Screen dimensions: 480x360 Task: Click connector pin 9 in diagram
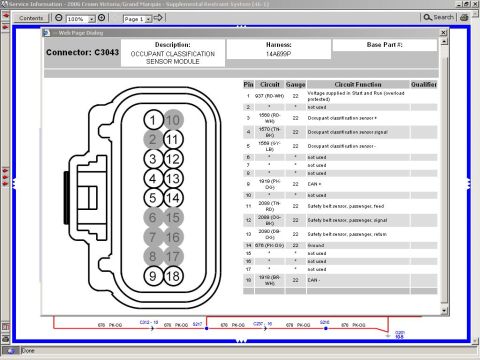point(153,276)
